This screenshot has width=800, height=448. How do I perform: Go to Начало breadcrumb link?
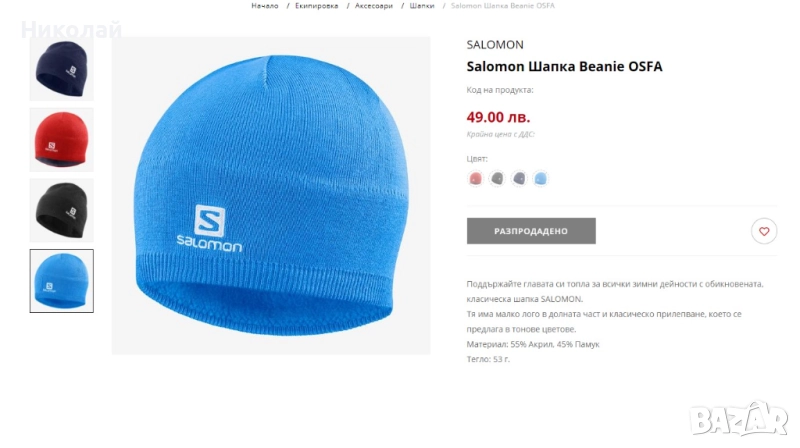pos(265,6)
